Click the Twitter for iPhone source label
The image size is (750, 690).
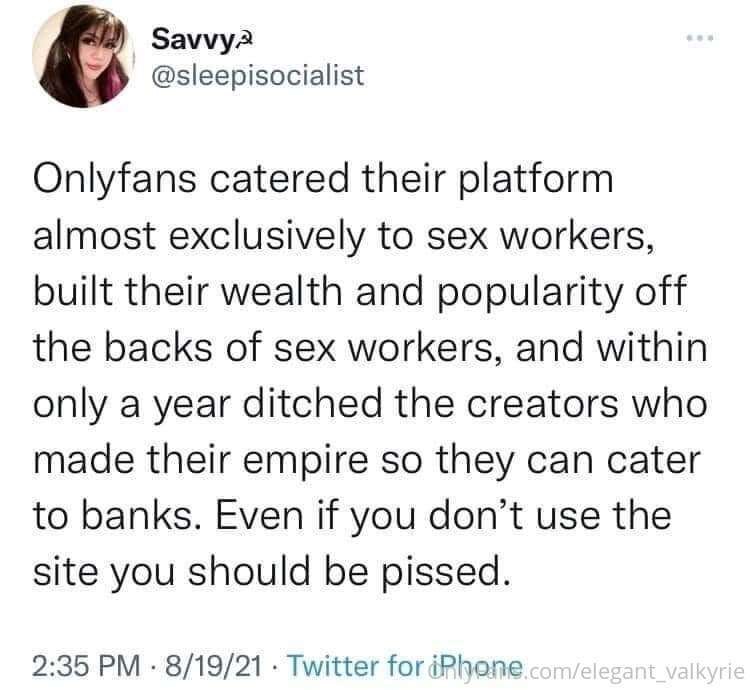[x=400, y=665]
